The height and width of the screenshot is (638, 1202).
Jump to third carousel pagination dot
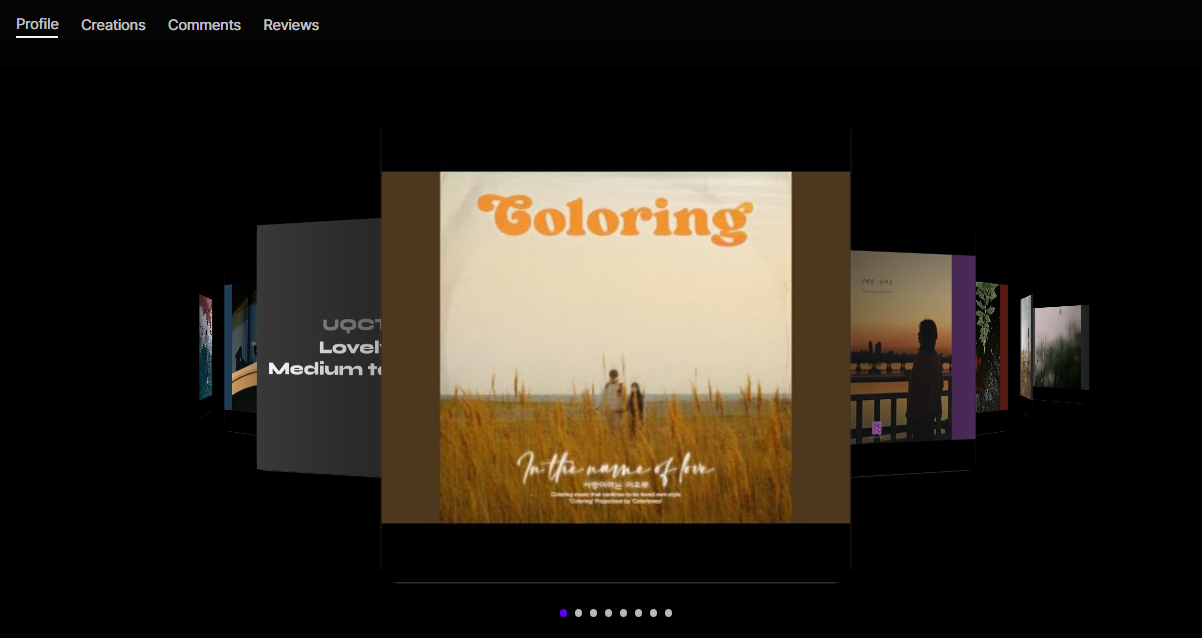click(x=593, y=613)
